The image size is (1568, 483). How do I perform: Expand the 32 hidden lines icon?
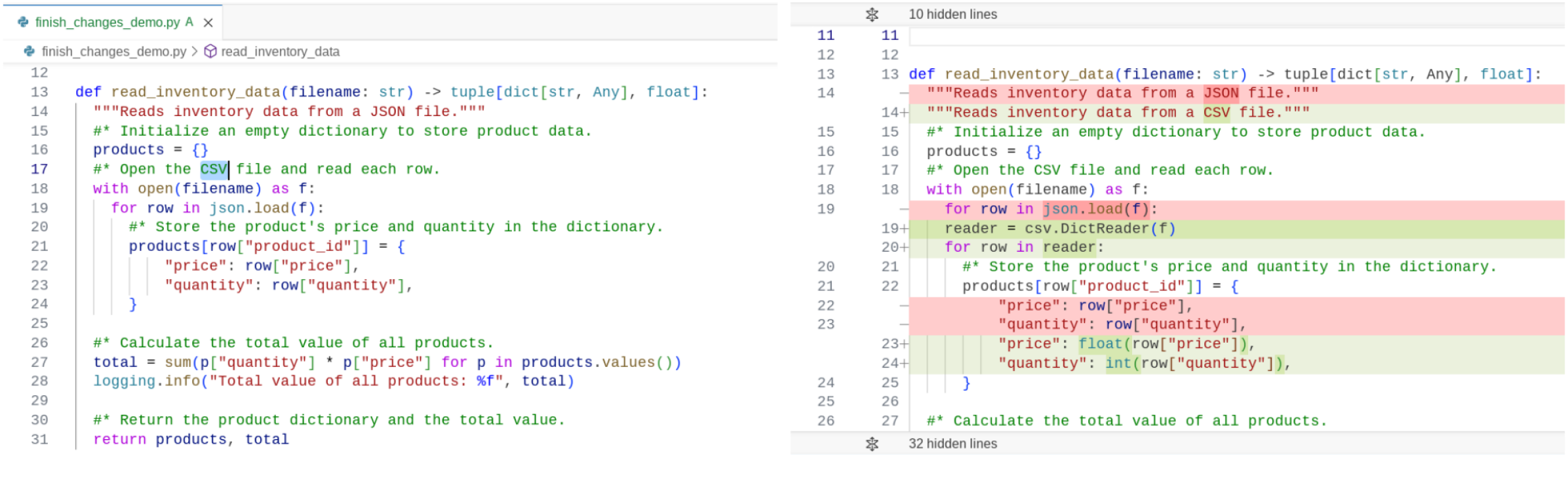pos(872,444)
